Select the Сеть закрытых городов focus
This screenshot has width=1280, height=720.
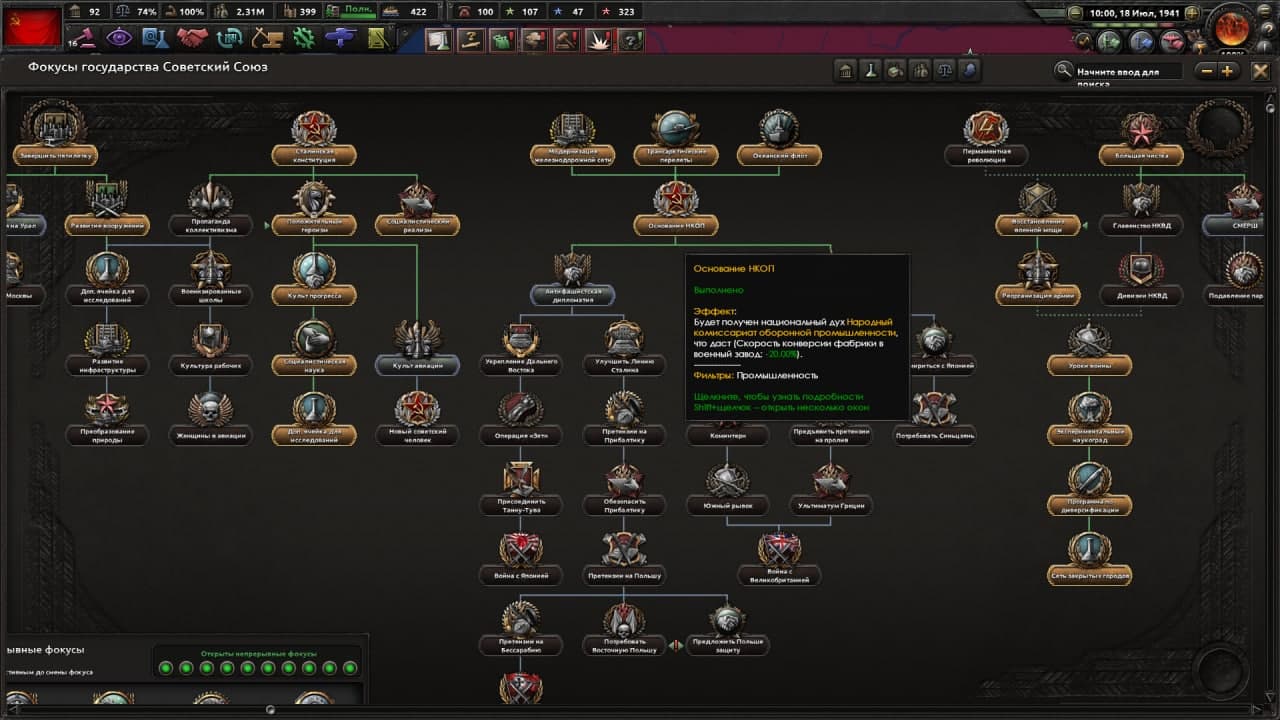[1089, 558]
